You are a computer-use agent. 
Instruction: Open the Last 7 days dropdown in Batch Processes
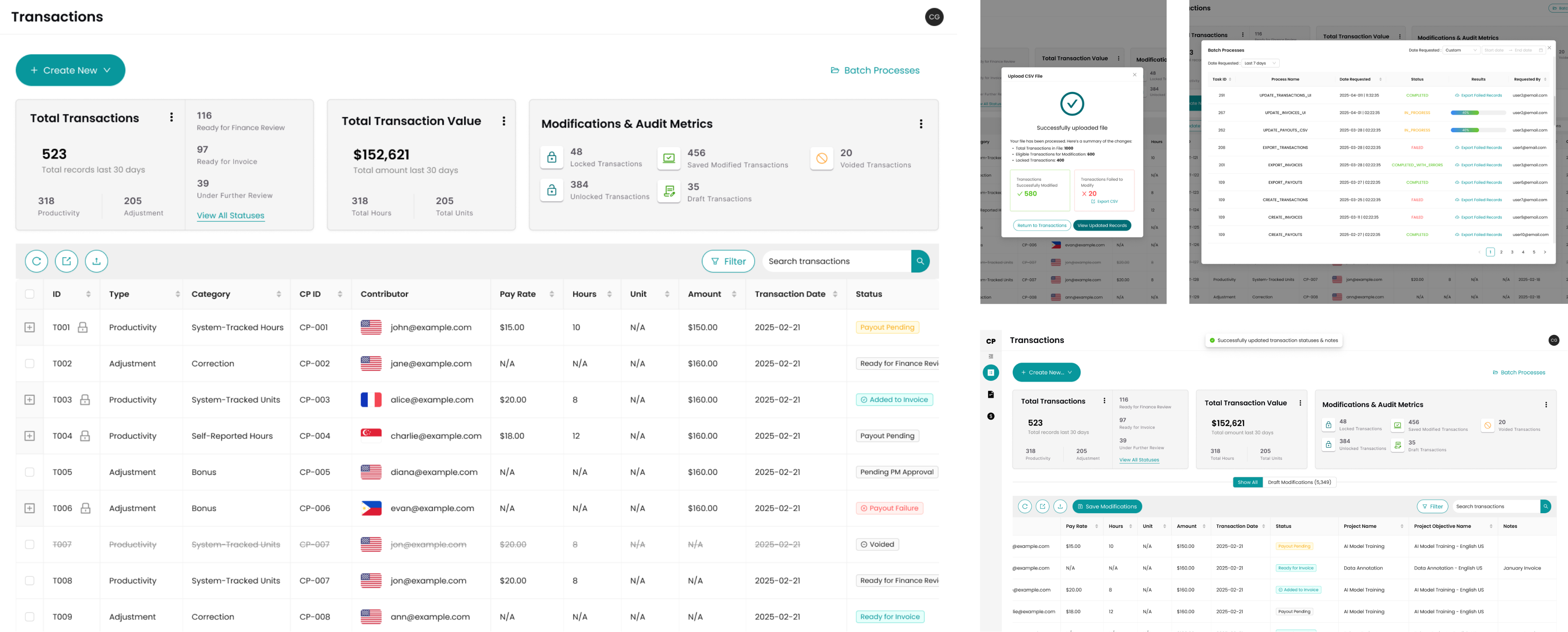(x=1260, y=63)
